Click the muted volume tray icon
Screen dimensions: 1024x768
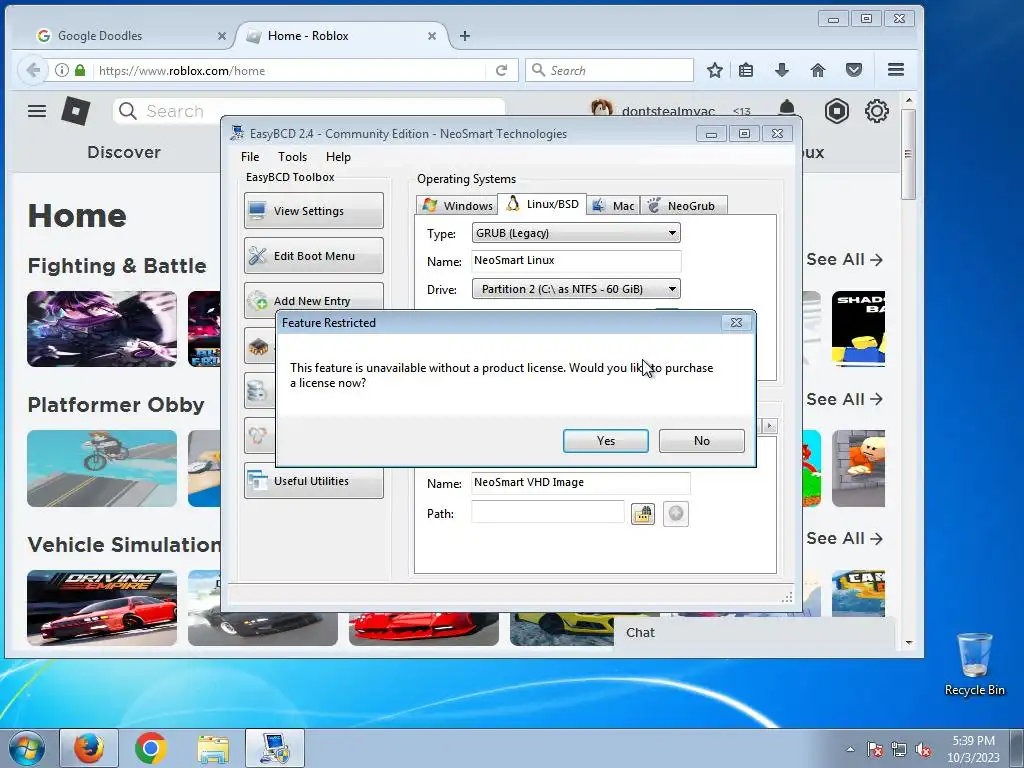[x=923, y=750]
